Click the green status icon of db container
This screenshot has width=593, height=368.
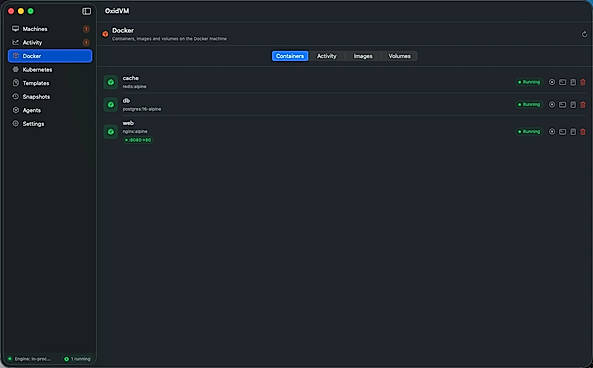click(x=111, y=104)
